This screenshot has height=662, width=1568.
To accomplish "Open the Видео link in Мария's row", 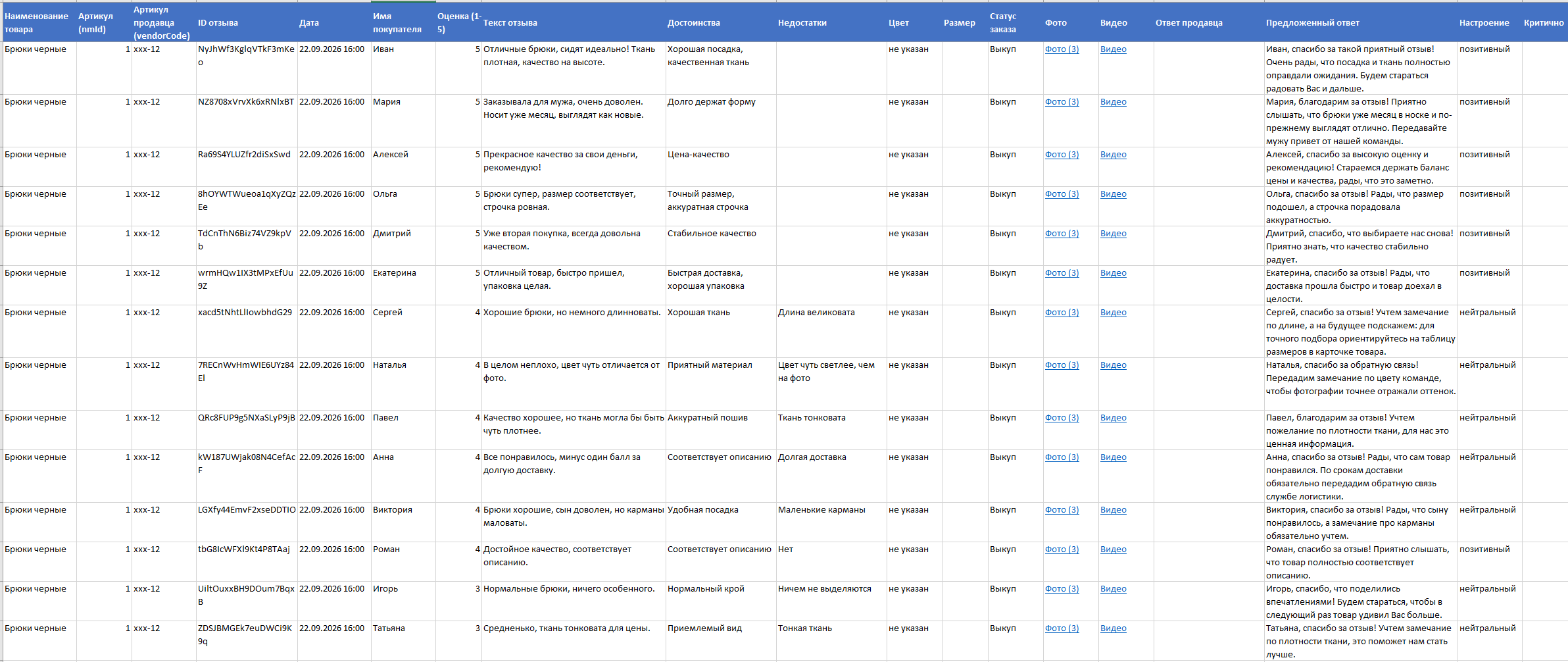I will [x=1113, y=102].
